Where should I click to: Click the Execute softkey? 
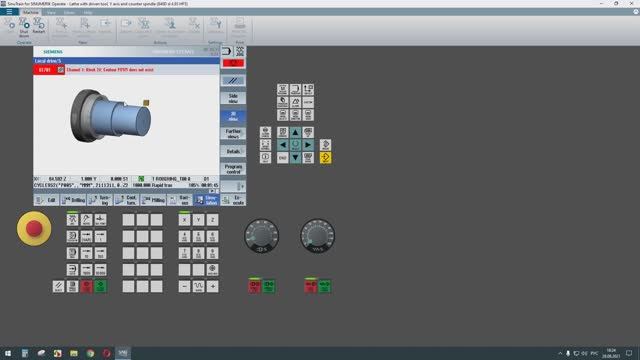tap(233, 200)
